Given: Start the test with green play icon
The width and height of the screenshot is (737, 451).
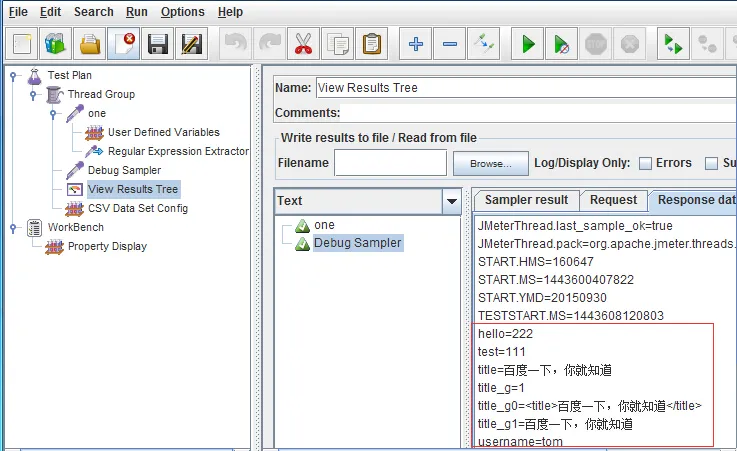Looking at the screenshot, I should [527, 44].
